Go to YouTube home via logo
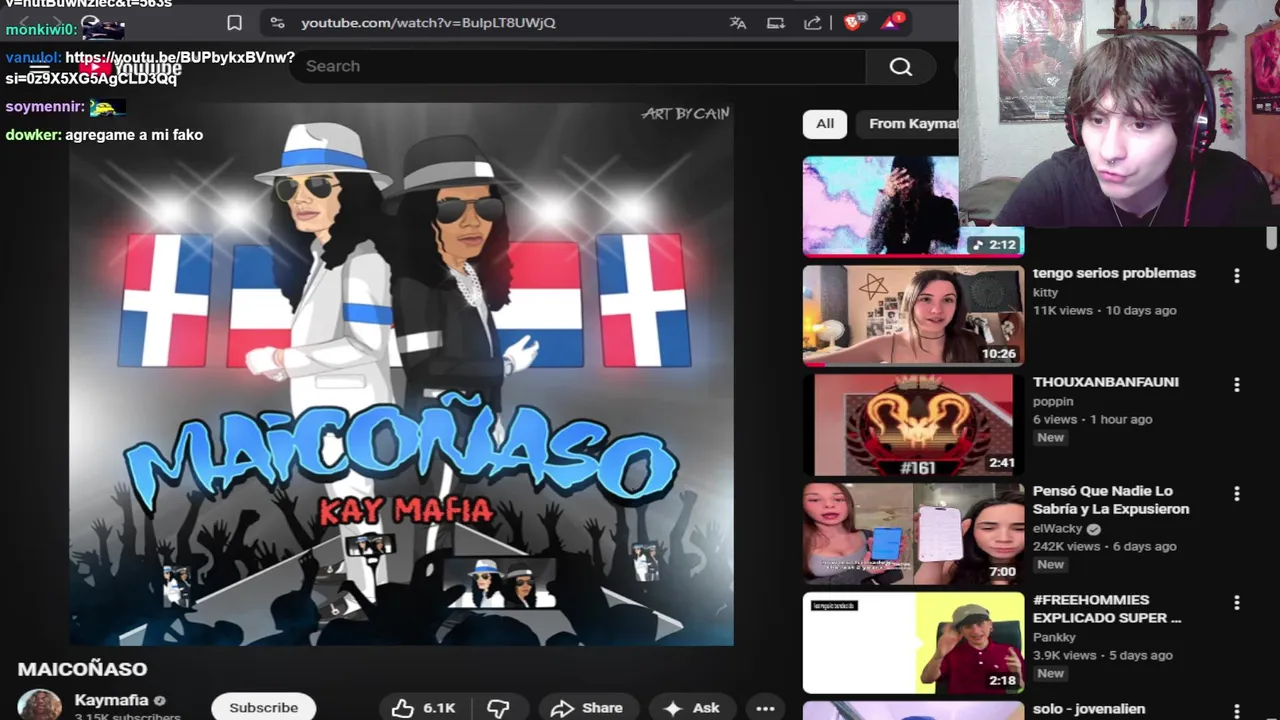 click(x=130, y=67)
